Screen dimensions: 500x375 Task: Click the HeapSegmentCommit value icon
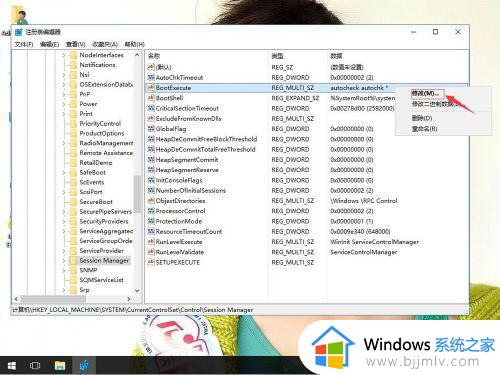pyautogui.click(x=151, y=160)
